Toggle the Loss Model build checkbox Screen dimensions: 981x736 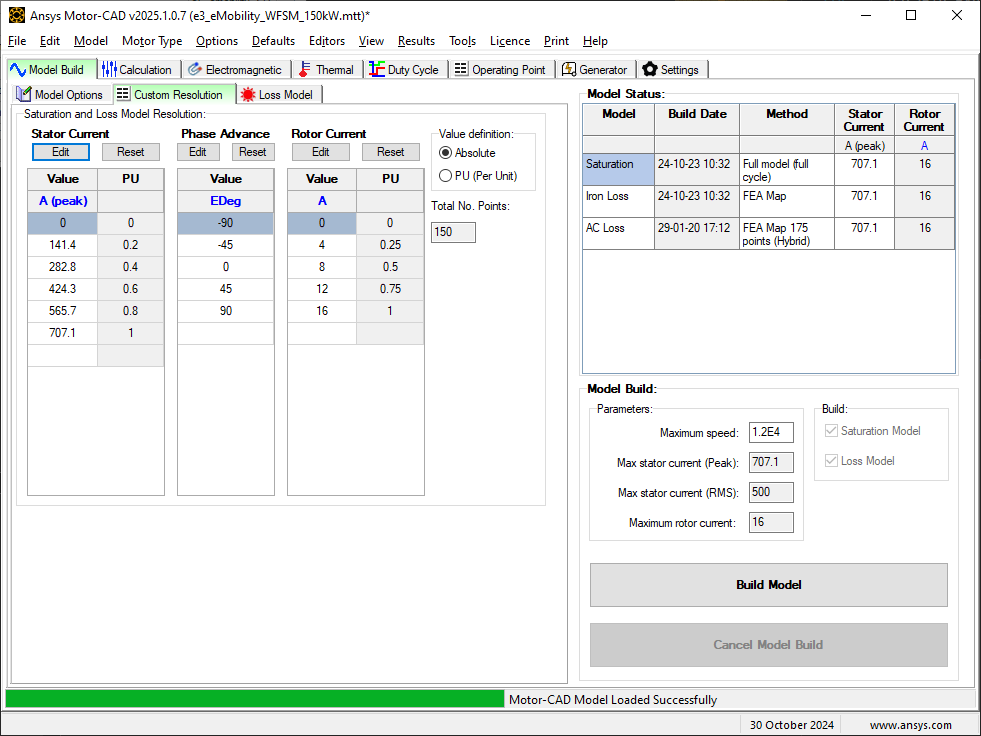coord(831,461)
